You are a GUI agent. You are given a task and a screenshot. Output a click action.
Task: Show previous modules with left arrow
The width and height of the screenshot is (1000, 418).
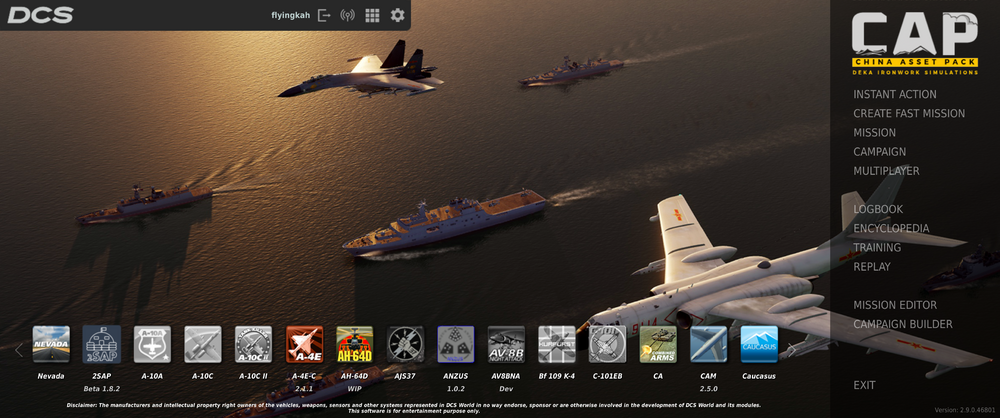point(19,349)
